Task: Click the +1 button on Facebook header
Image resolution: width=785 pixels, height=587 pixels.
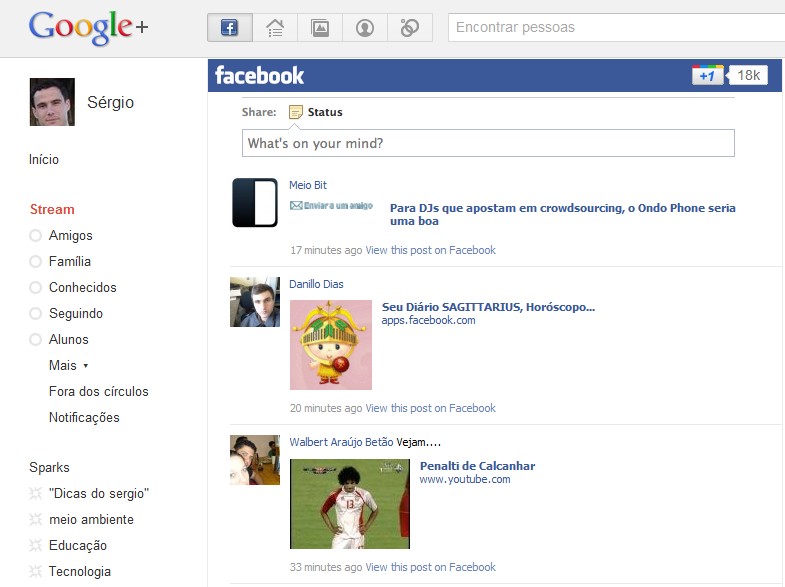Action: [707, 76]
